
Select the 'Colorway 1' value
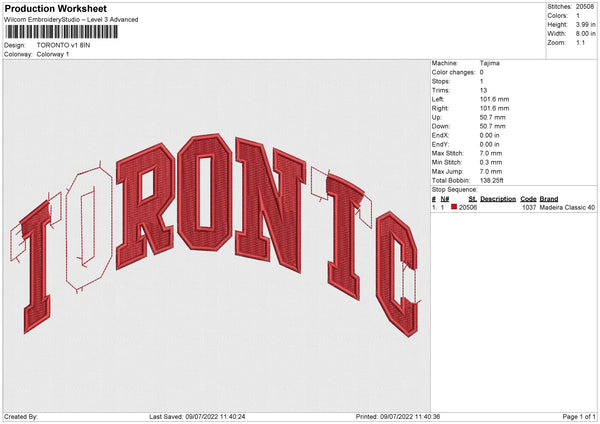point(53,54)
